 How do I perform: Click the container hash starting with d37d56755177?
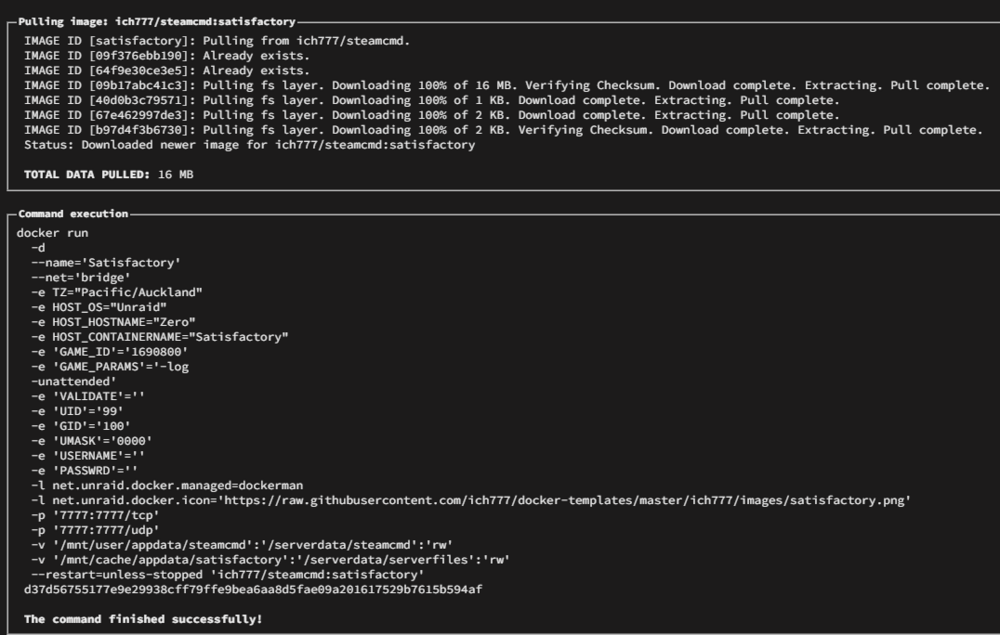tap(253, 590)
